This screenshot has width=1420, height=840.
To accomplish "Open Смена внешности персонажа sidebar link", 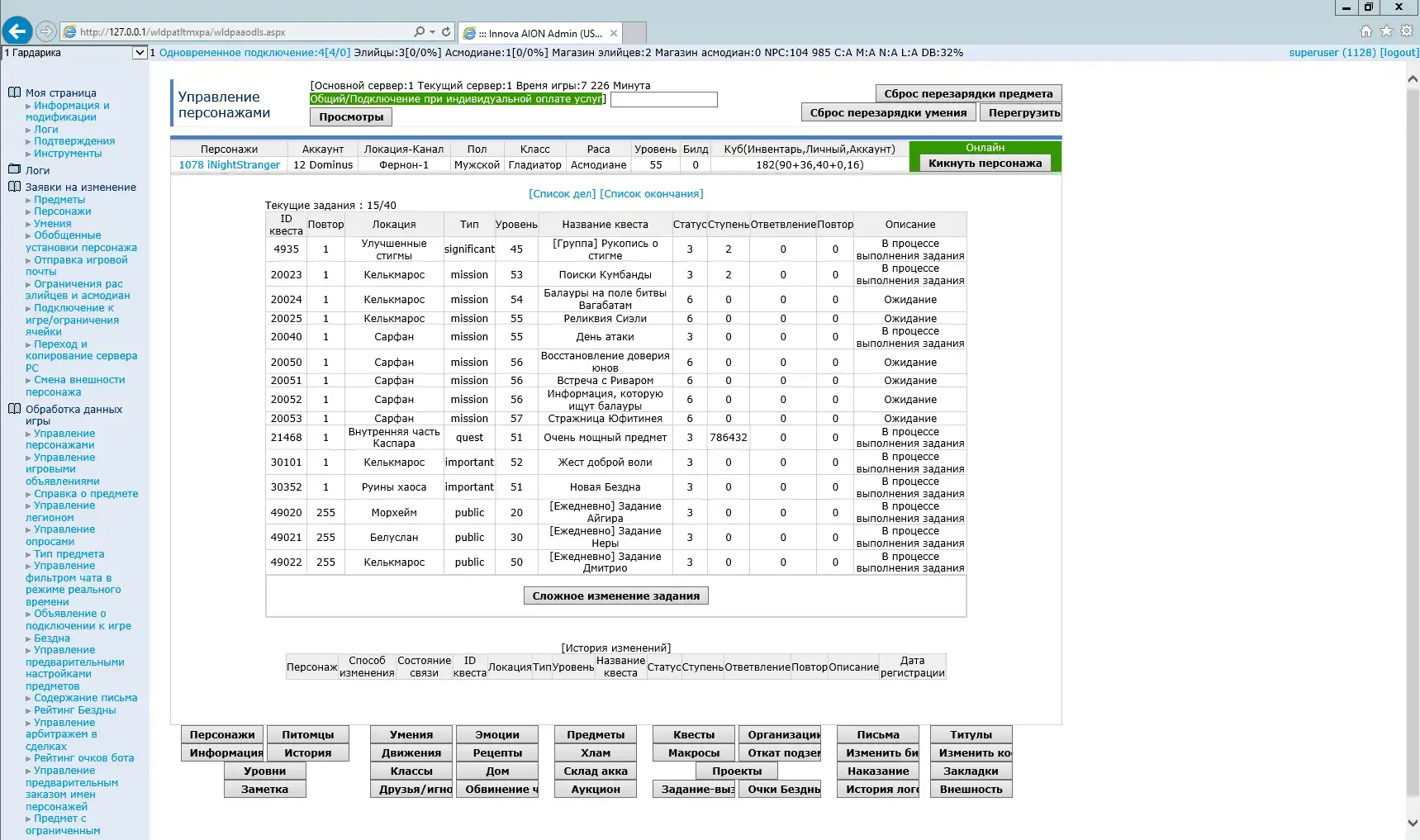I will pos(75,386).
